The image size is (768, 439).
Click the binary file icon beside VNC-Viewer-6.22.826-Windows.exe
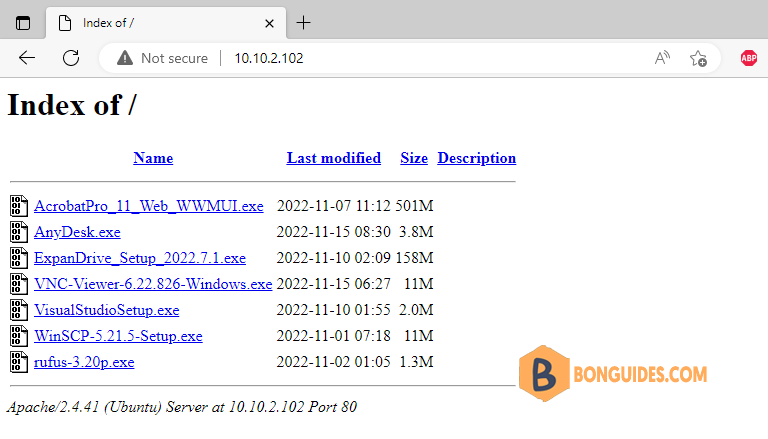[x=19, y=284]
